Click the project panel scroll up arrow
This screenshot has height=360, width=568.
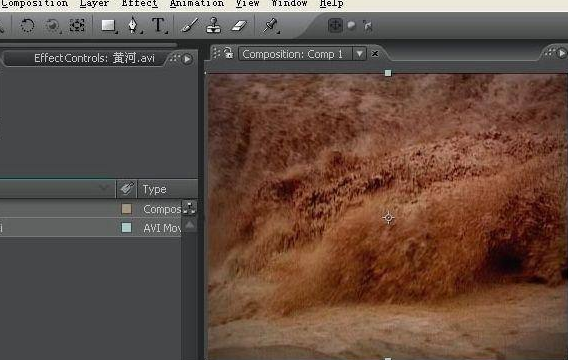coord(190,225)
